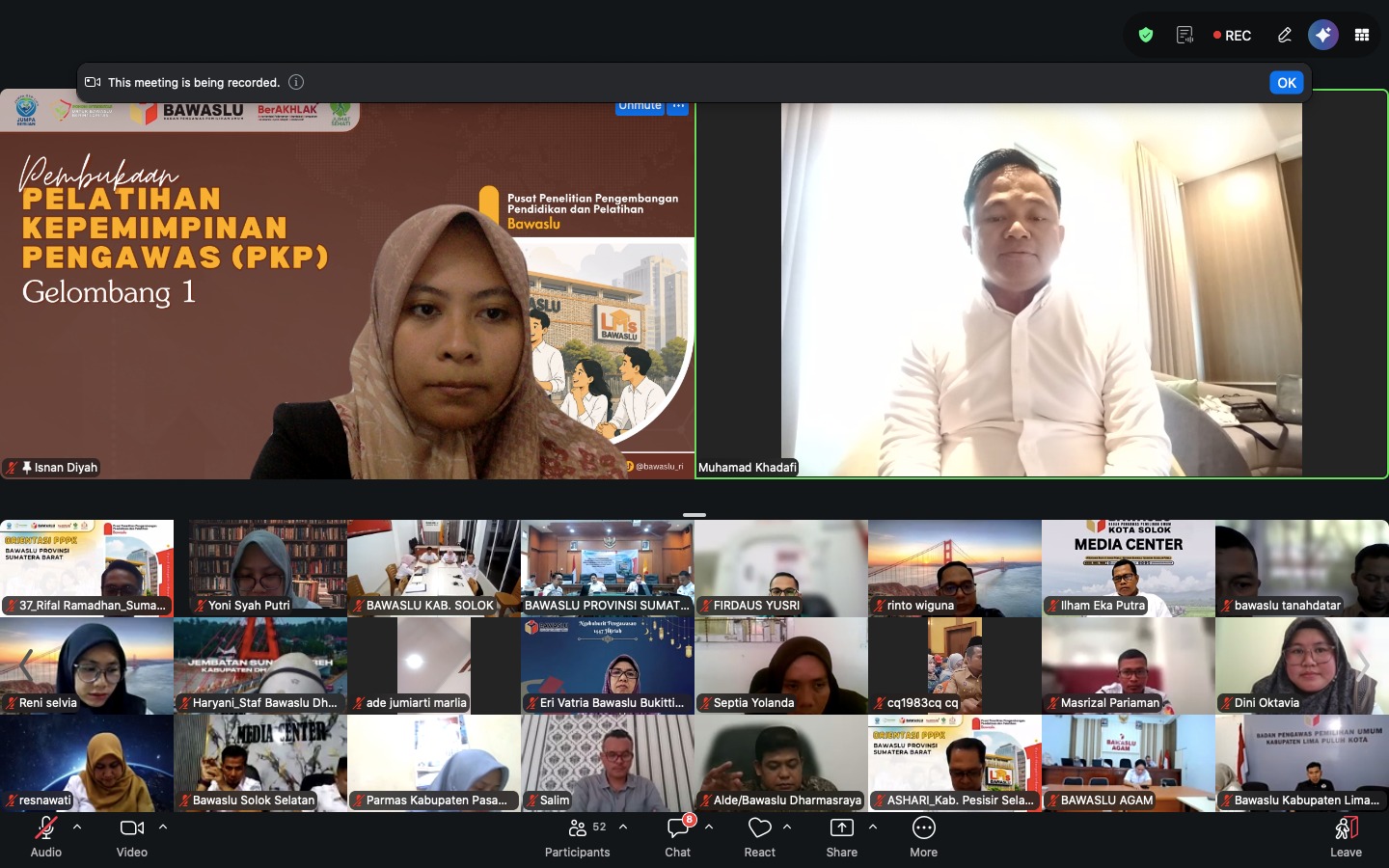Select Muhamad Khadafi's video tile

1042,285
